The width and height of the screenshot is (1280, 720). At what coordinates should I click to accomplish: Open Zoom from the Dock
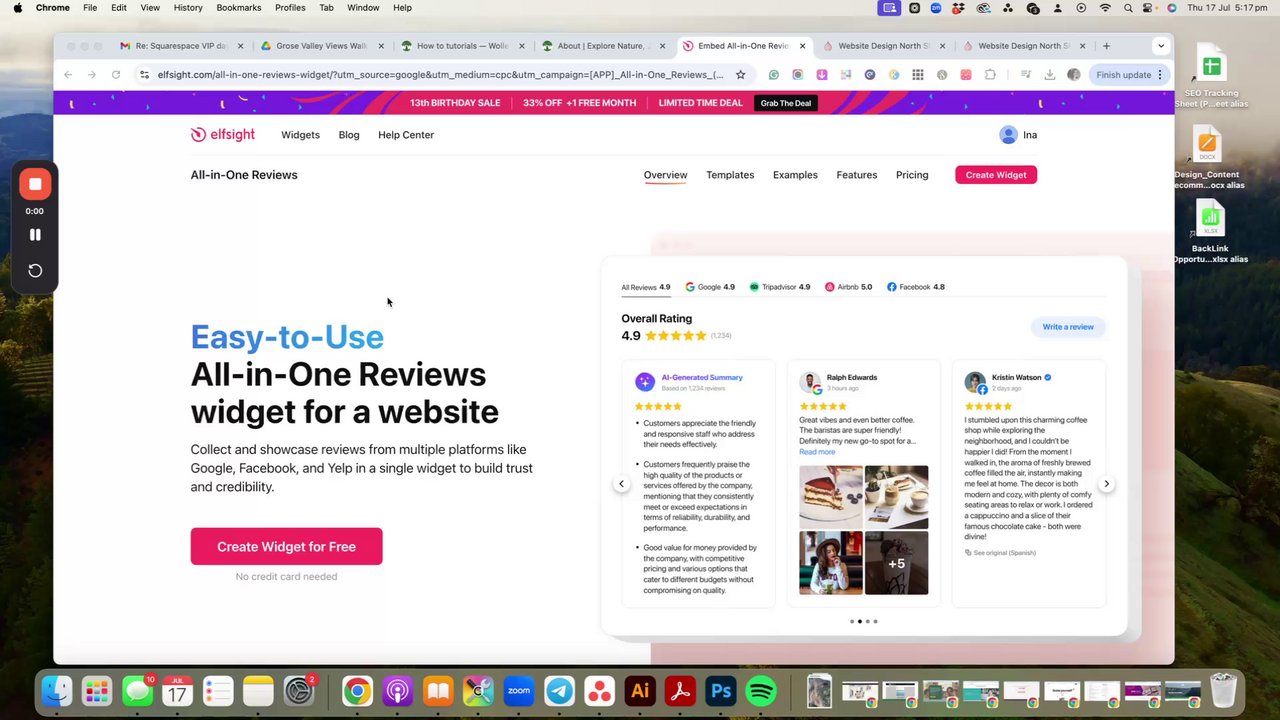tap(518, 691)
